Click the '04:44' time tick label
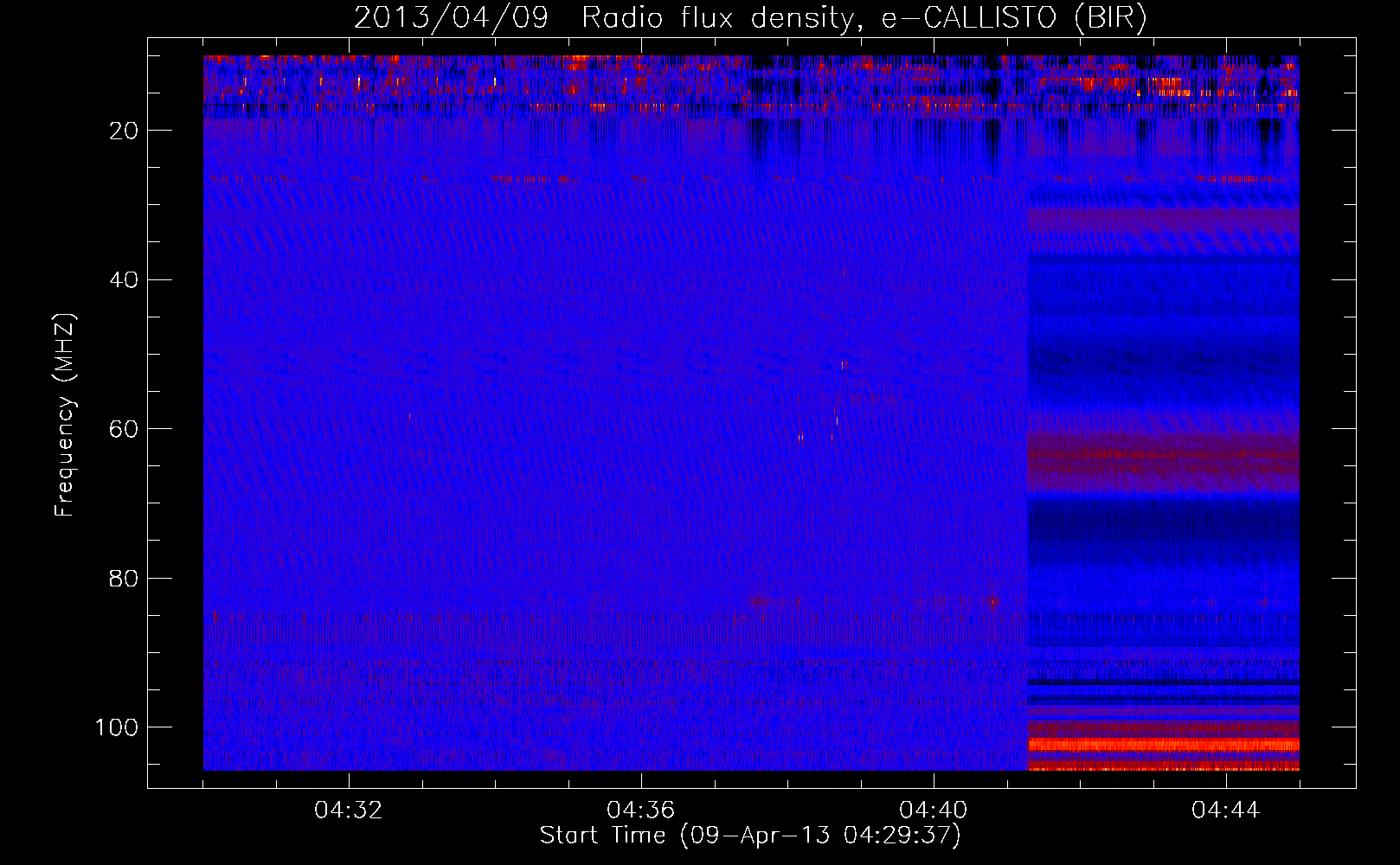The image size is (1400, 865). point(1226,811)
